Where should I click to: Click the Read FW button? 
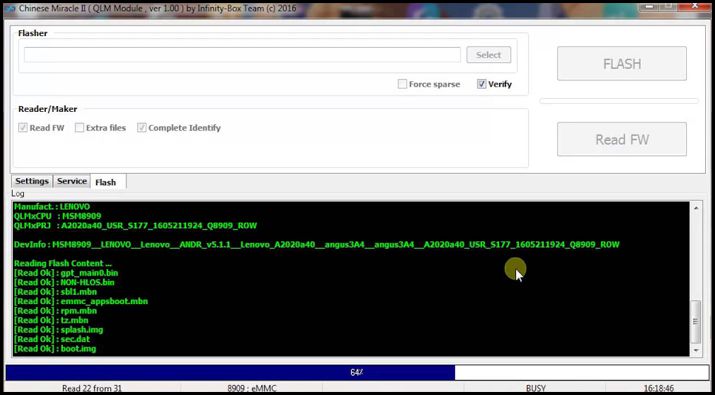point(622,139)
